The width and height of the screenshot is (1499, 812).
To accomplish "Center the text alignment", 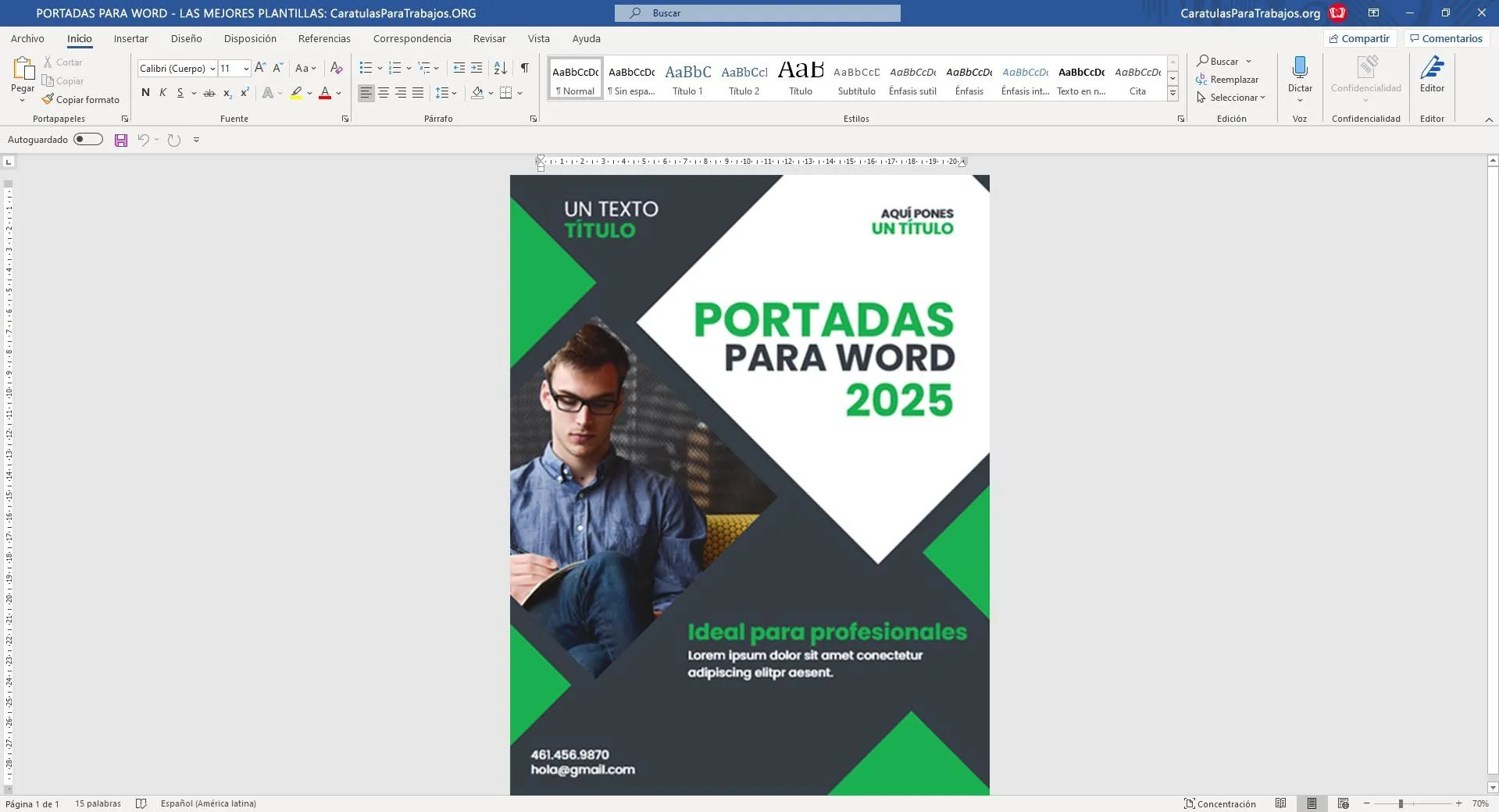I will [383, 93].
